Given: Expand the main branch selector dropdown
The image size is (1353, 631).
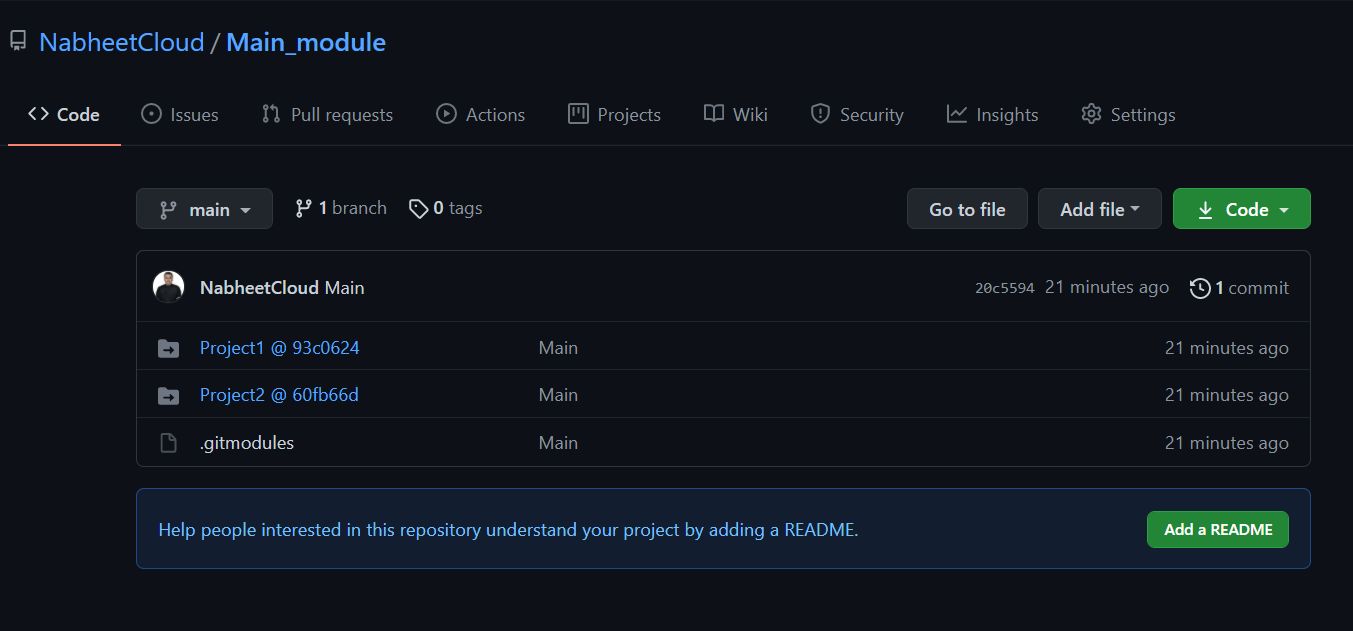Looking at the screenshot, I should click(204, 209).
